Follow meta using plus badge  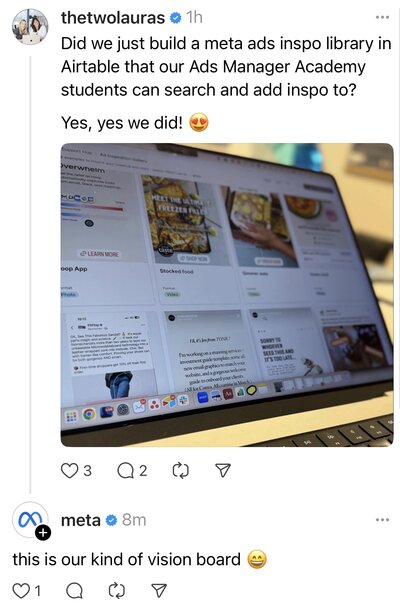(43, 532)
